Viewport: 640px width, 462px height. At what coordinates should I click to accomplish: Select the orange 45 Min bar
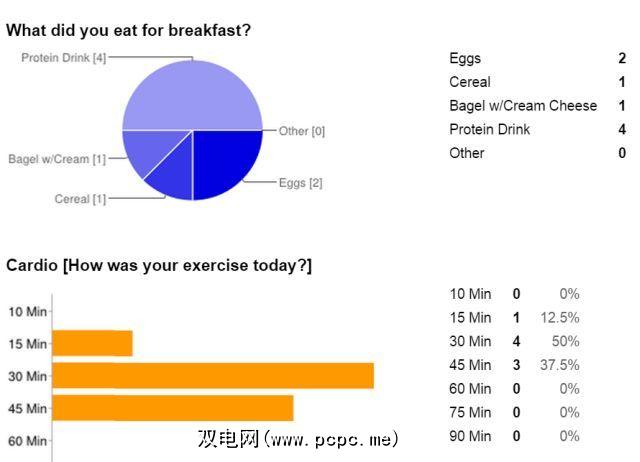172,408
